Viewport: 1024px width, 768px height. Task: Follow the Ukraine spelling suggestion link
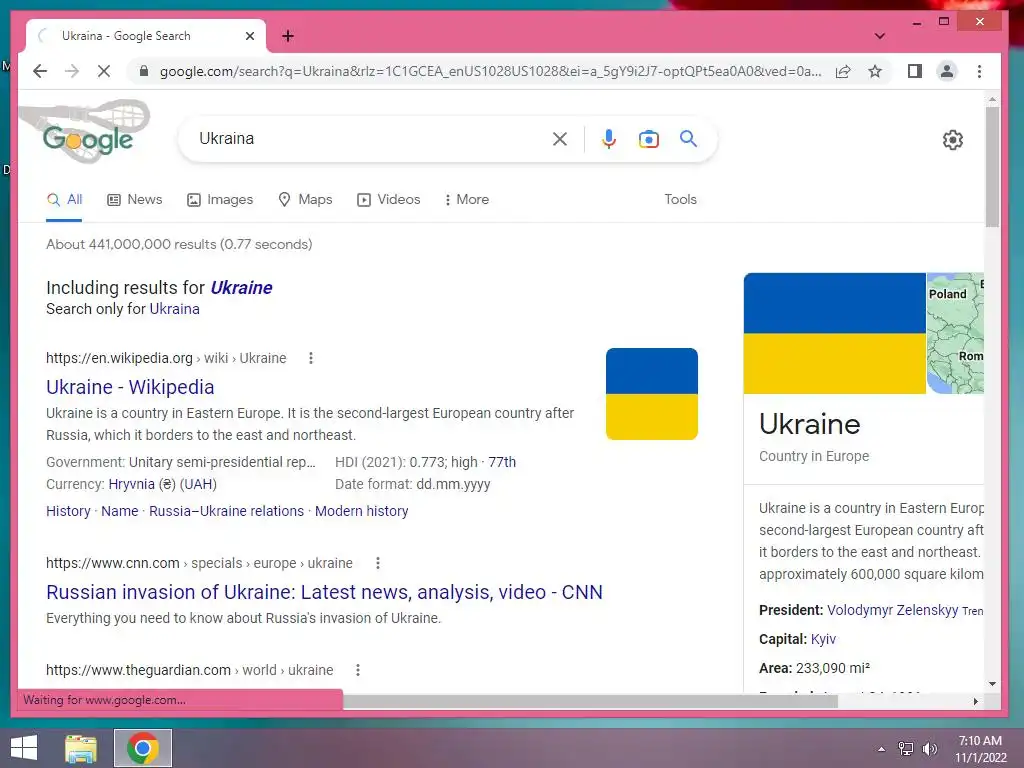point(241,287)
